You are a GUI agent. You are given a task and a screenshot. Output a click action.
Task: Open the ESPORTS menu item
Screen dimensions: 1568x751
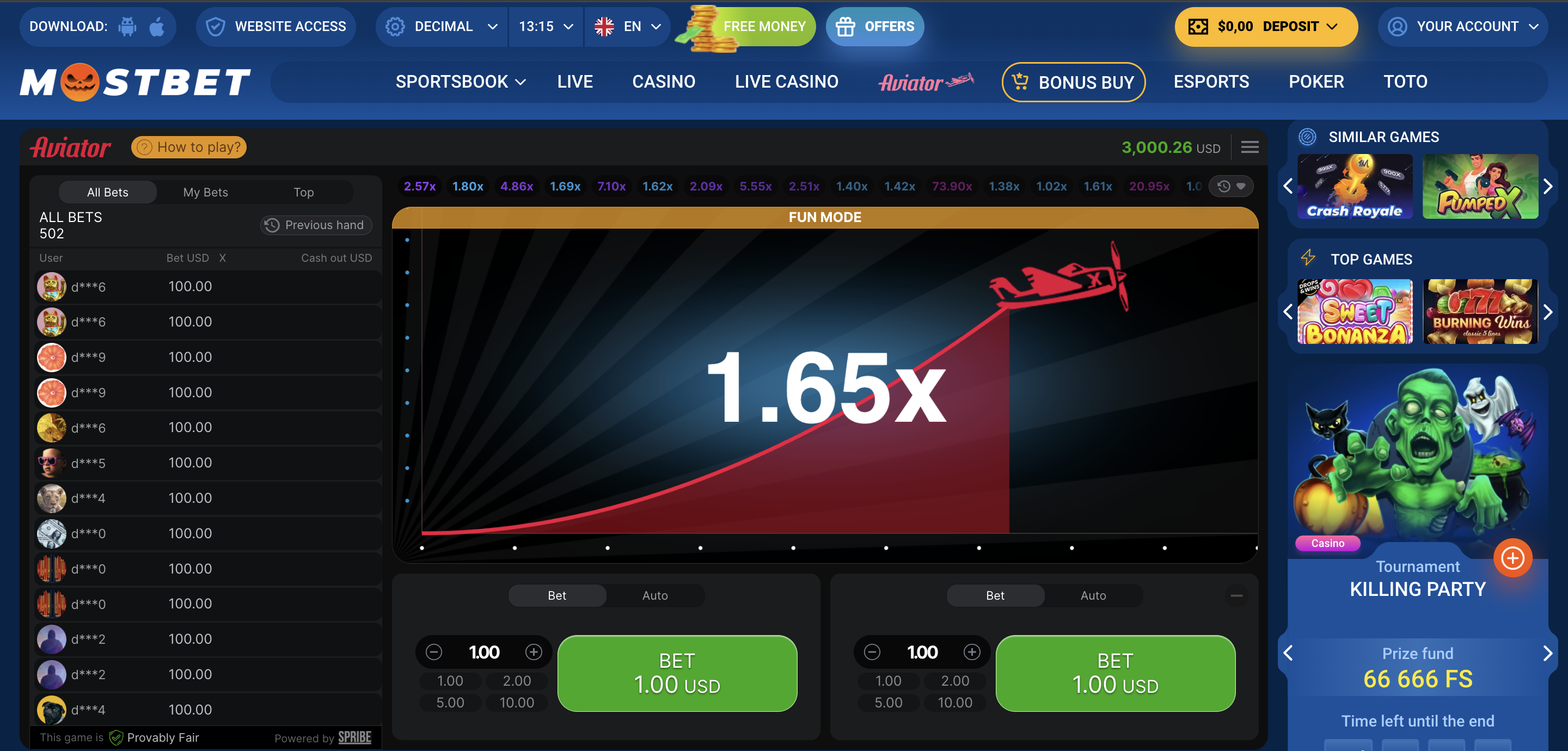[1211, 82]
